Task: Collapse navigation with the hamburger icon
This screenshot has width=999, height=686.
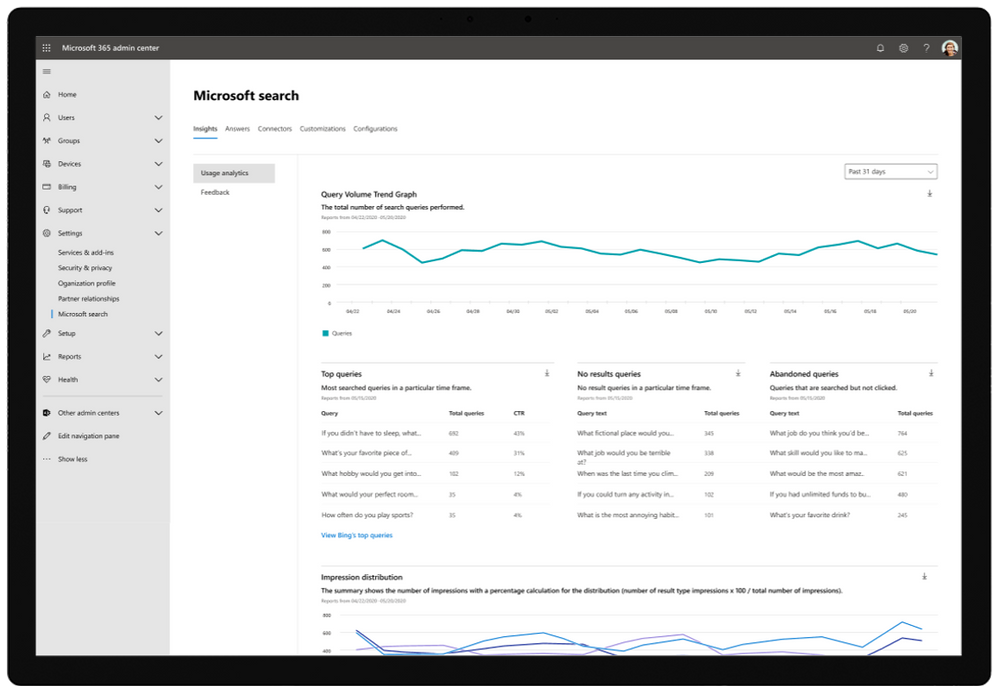Action: point(47,71)
